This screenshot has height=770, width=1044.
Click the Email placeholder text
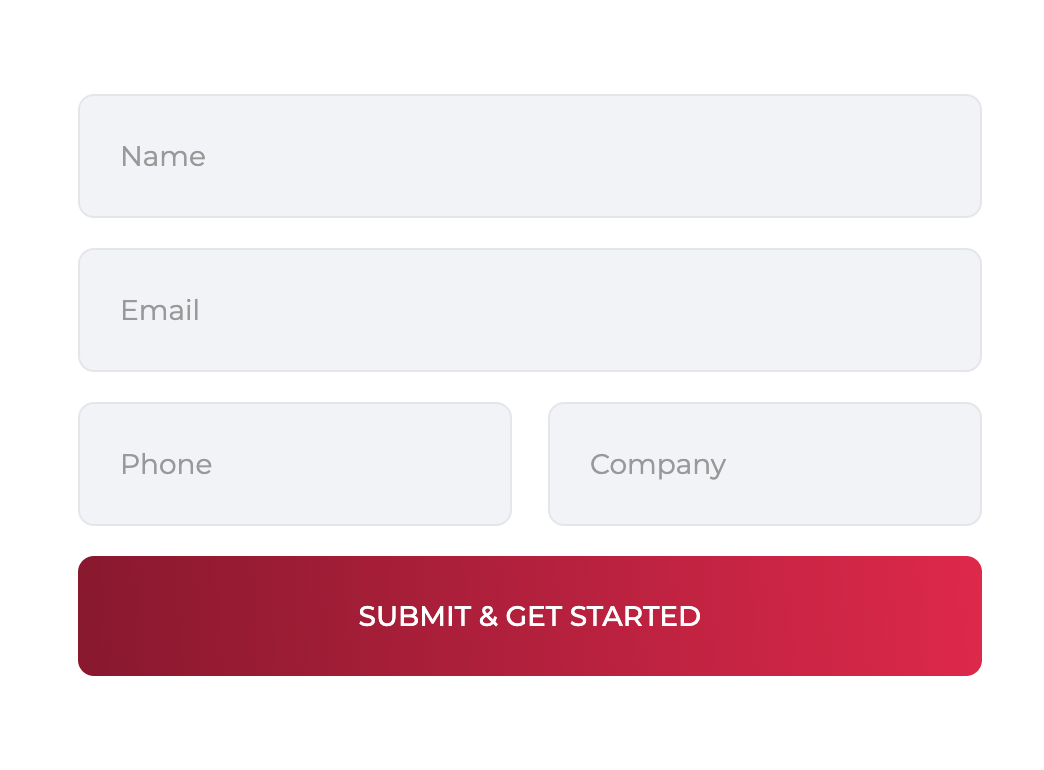pyautogui.click(x=160, y=310)
